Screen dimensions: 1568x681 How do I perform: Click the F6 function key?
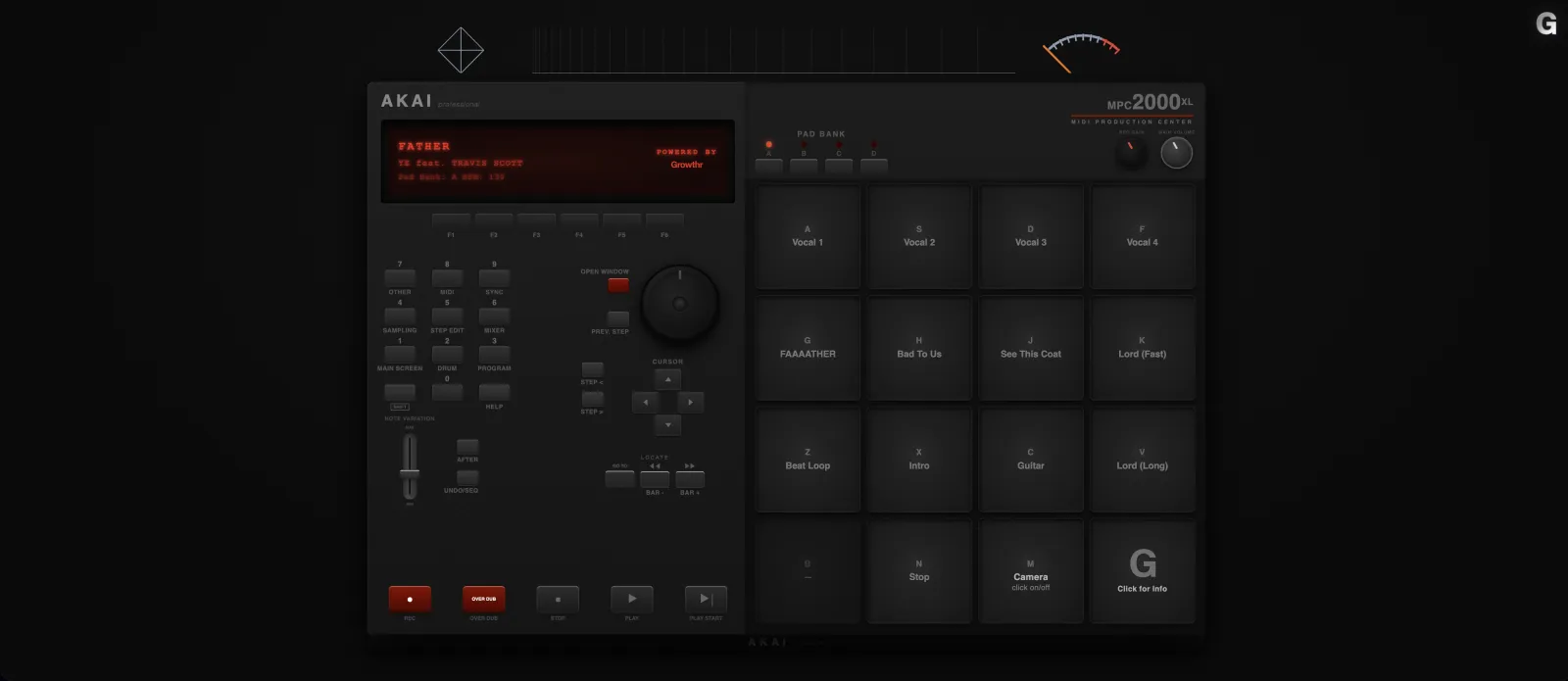(x=664, y=220)
